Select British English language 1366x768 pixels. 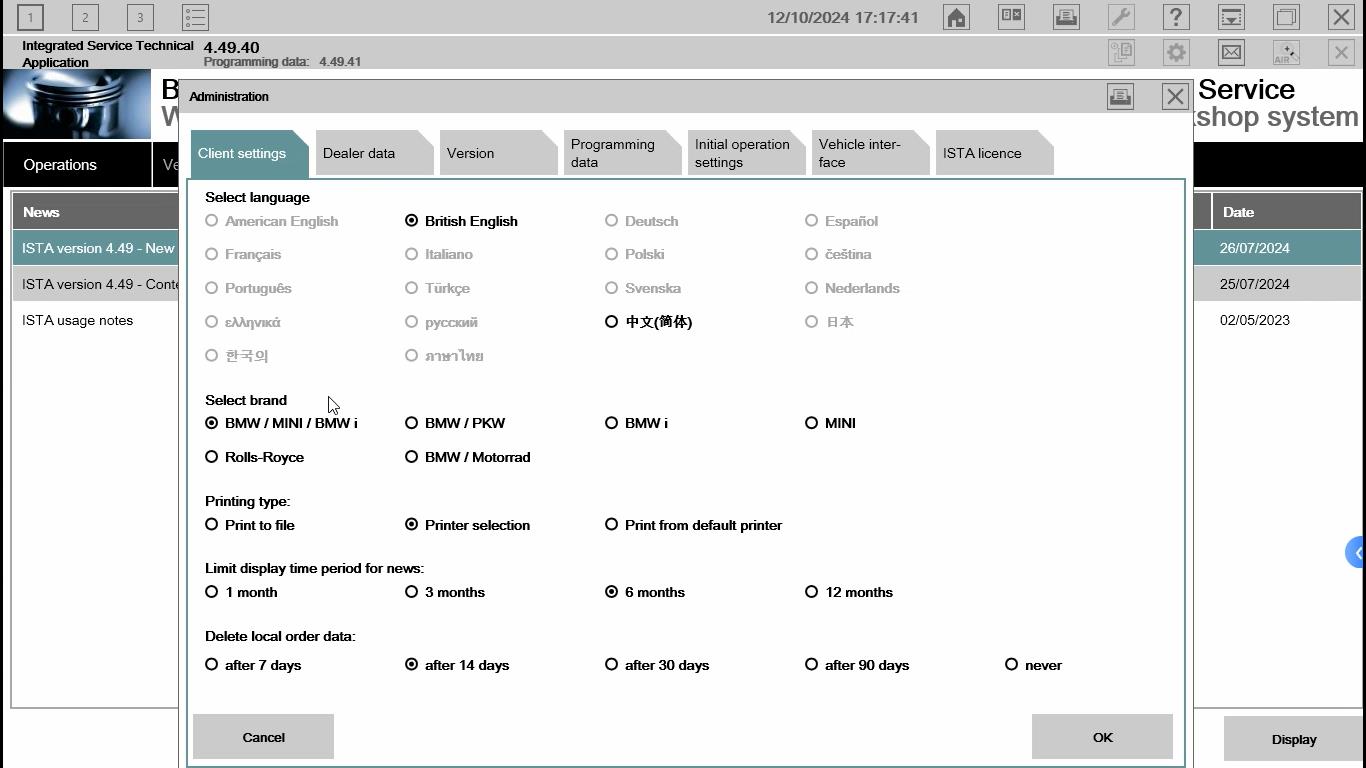tap(461, 221)
